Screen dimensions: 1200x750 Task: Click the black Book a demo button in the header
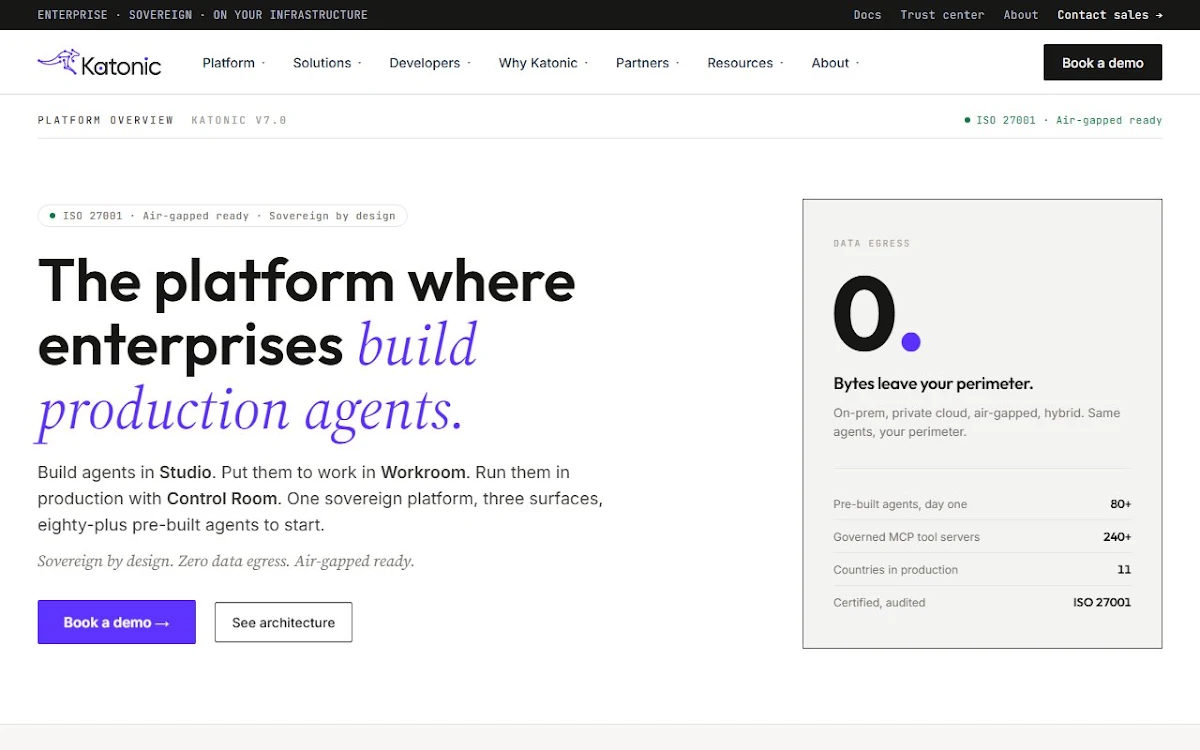pos(1103,62)
